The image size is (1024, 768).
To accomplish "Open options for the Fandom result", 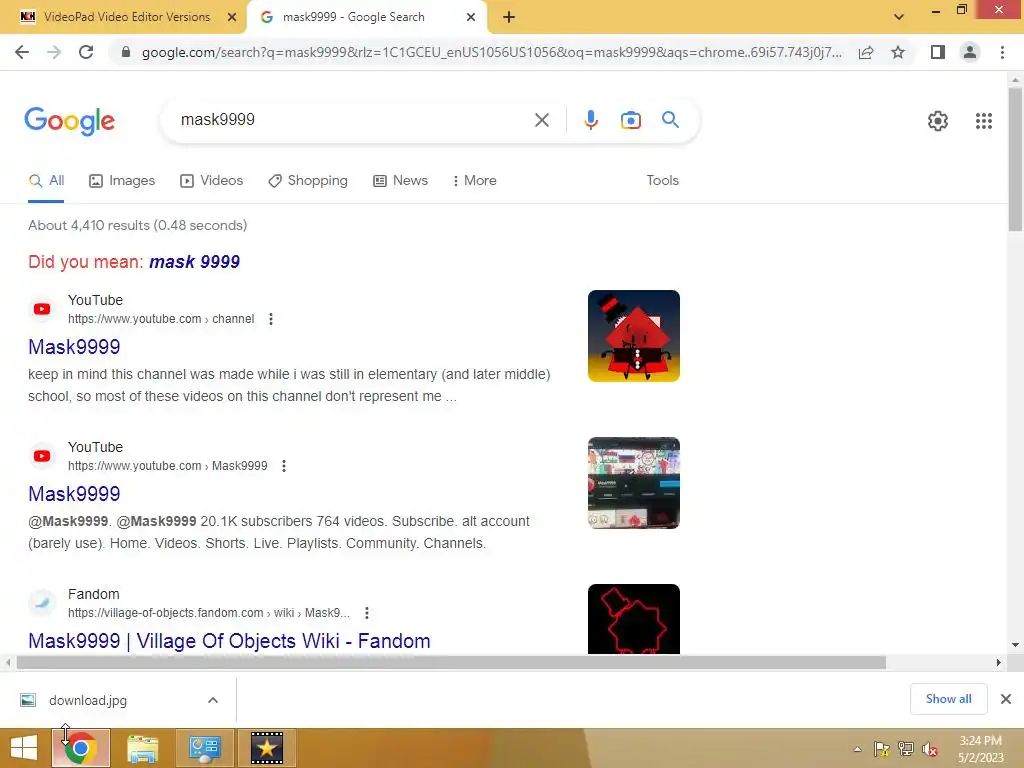I will coord(366,613).
